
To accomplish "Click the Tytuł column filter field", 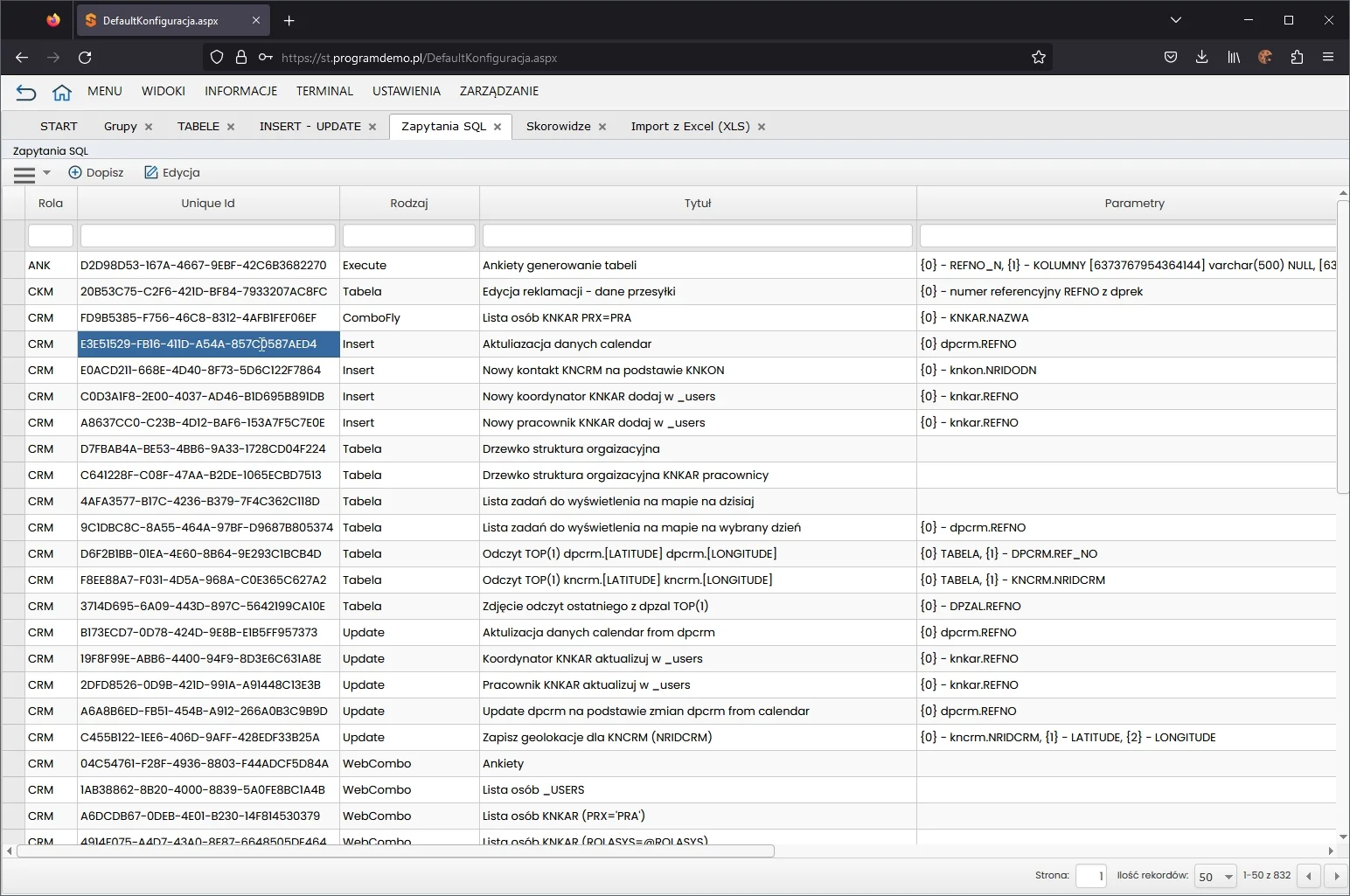I will (697, 235).
